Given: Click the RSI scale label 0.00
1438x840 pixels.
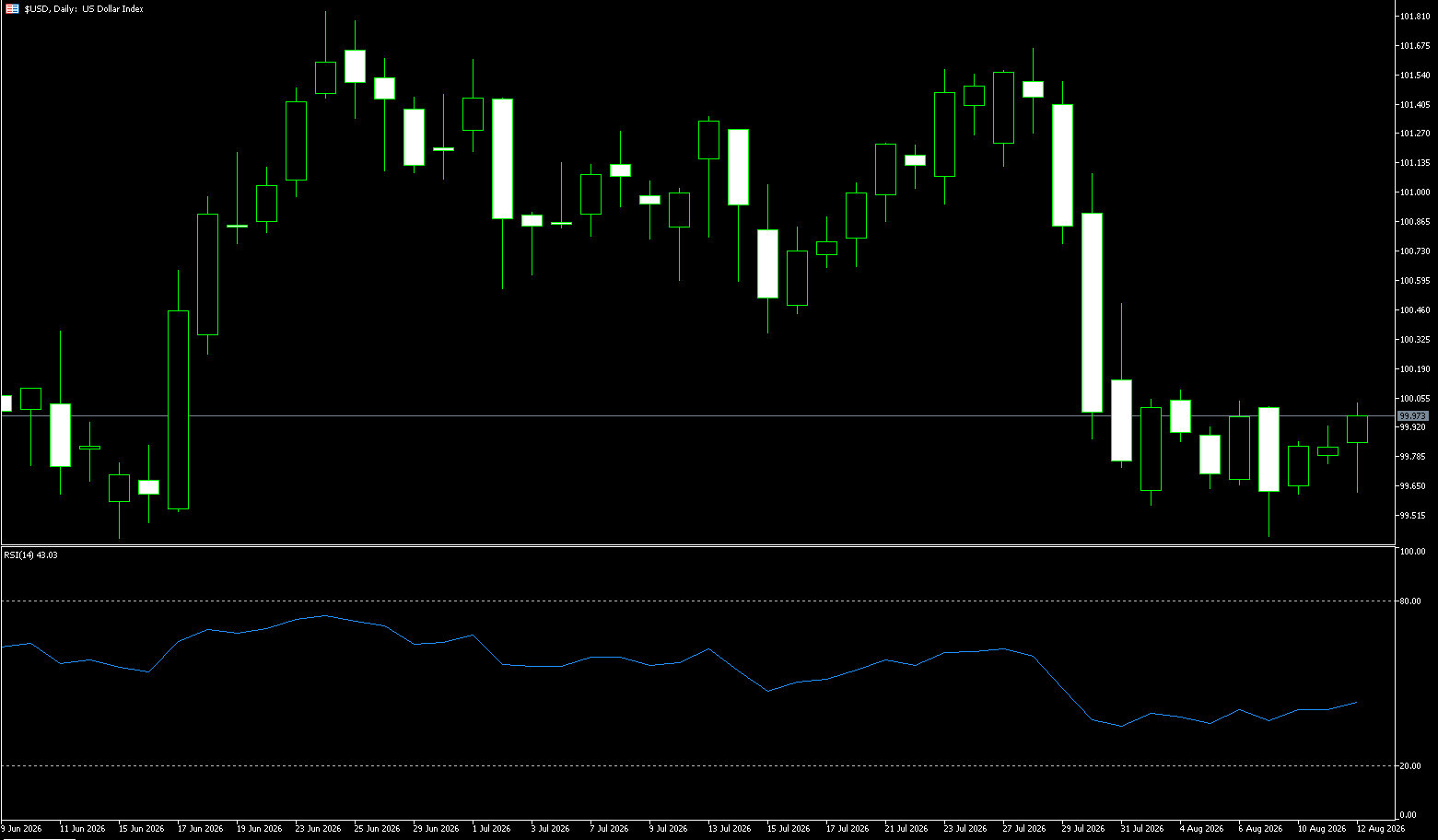Looking at the screenshot, I should [1408, 815].
